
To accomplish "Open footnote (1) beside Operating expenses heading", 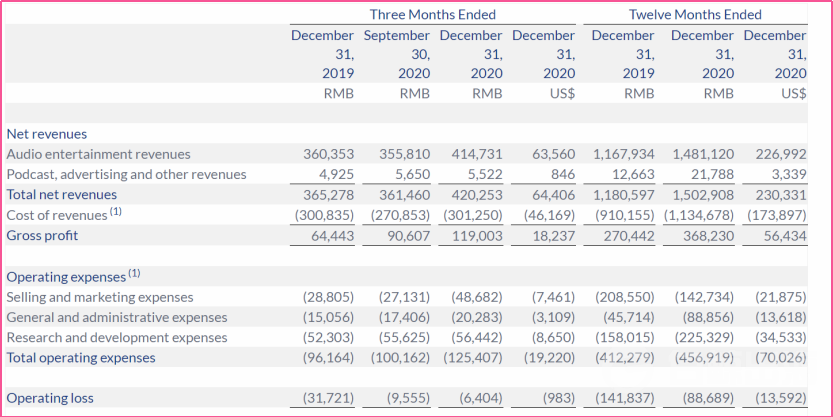I will pos(135,274).
